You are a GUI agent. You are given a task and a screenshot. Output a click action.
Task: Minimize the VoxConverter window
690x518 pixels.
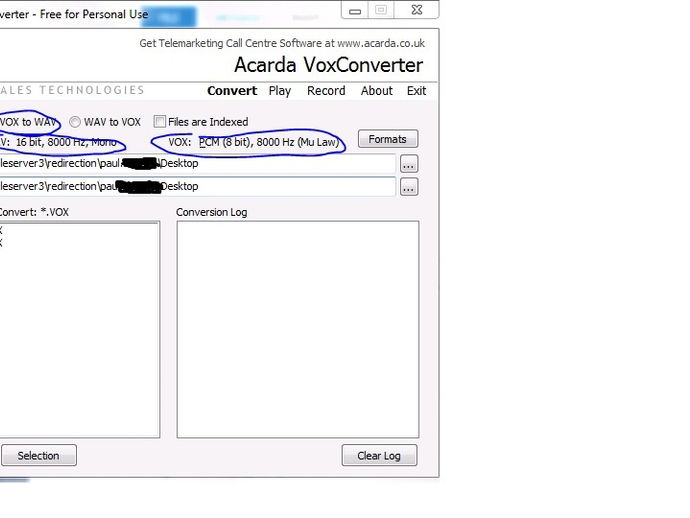355,11
